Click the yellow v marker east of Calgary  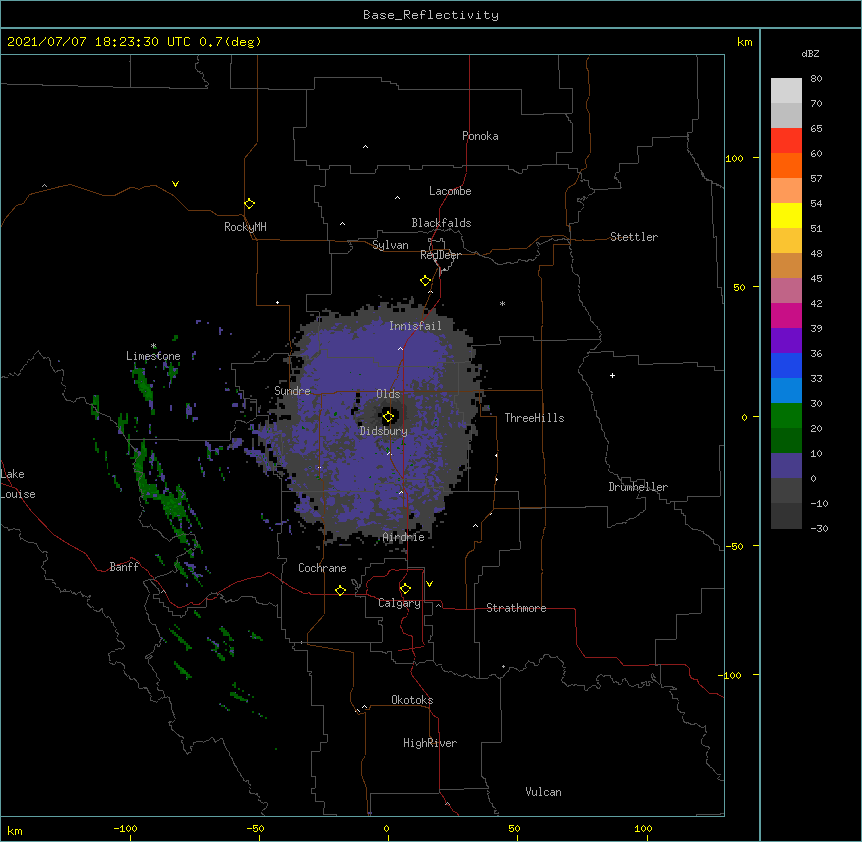429,584
